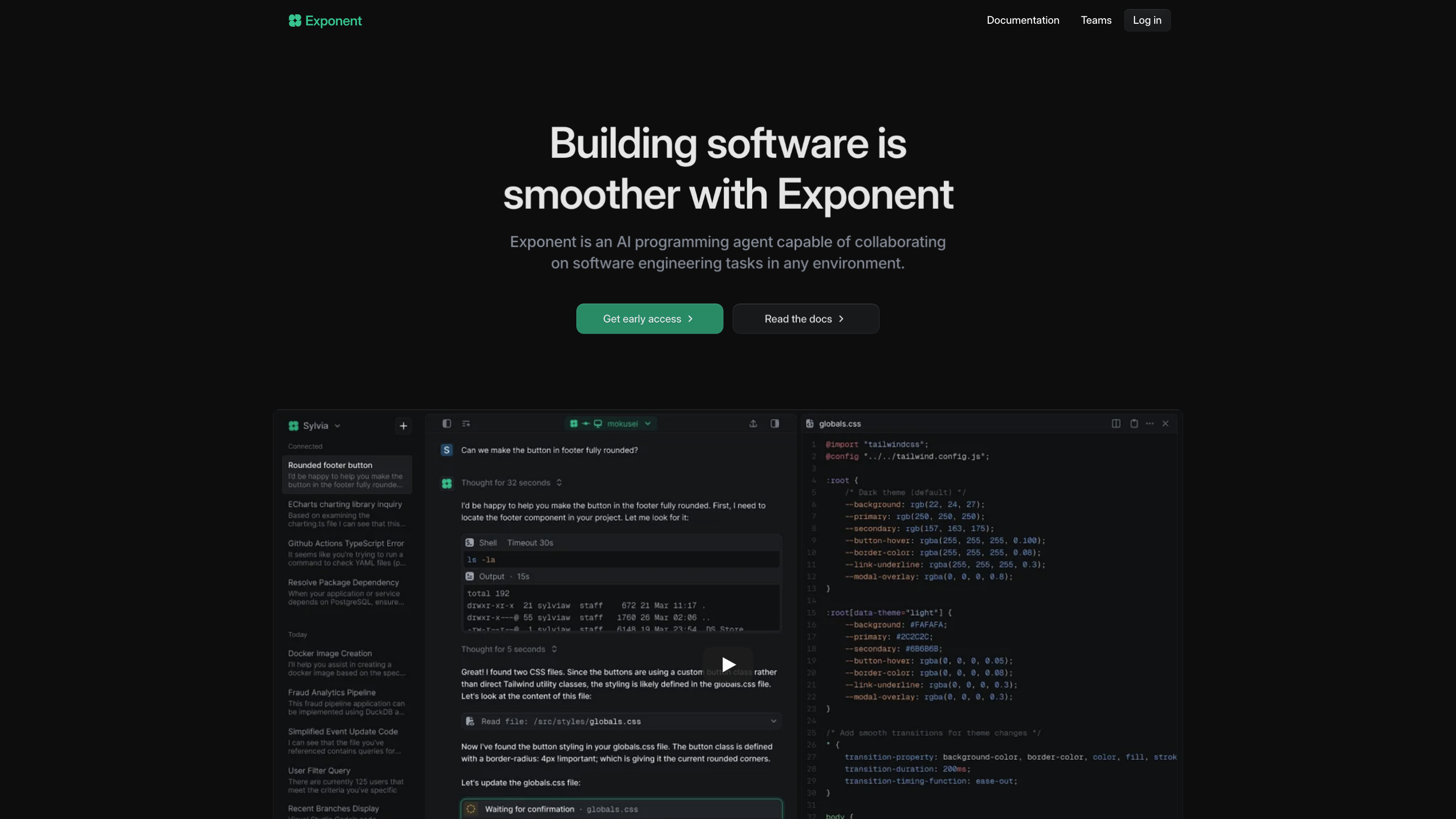Expand the Read file globals.css chevron

click(x=773, y=721)
